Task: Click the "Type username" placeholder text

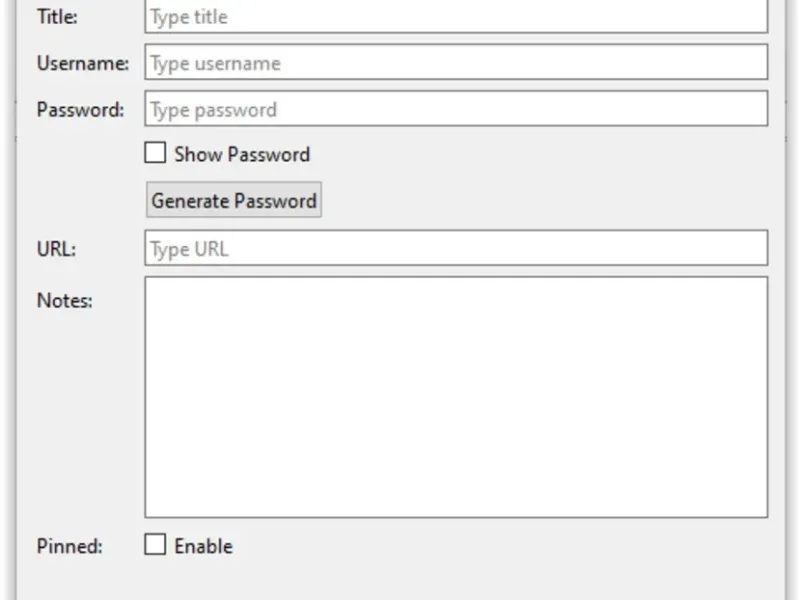Action: click(x=215, y=63)
